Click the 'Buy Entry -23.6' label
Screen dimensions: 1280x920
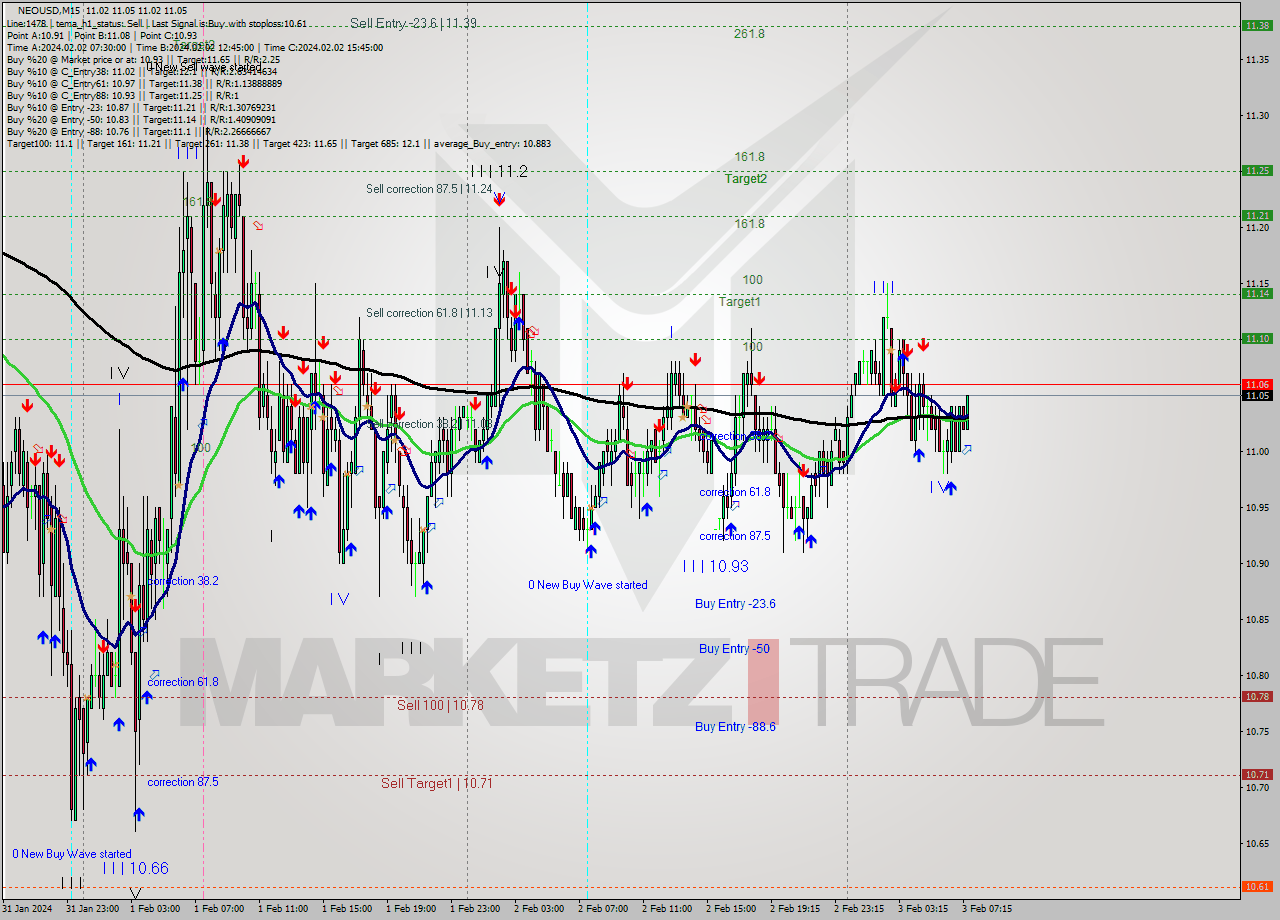coord(735,603)
